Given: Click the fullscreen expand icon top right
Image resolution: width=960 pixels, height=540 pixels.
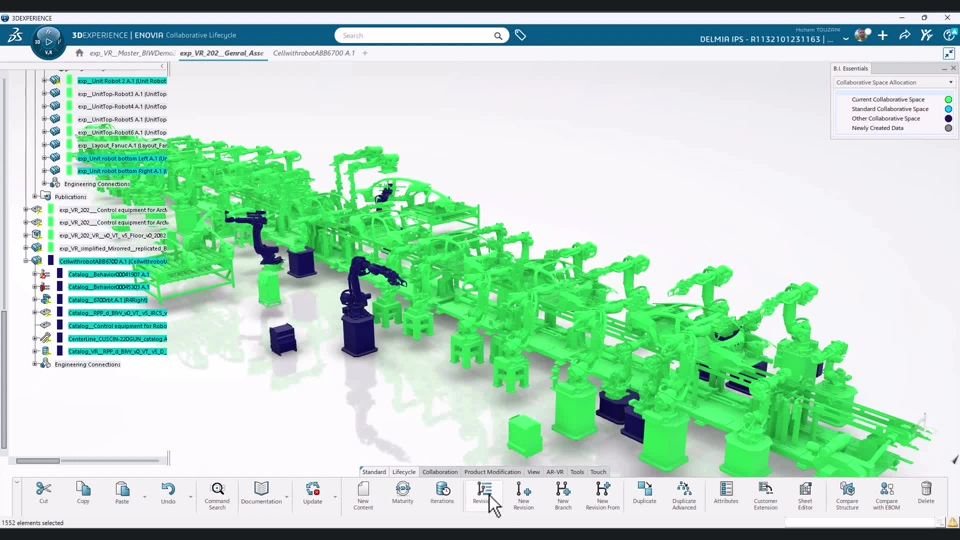Looking at the screenshot, I should point(949,53).
